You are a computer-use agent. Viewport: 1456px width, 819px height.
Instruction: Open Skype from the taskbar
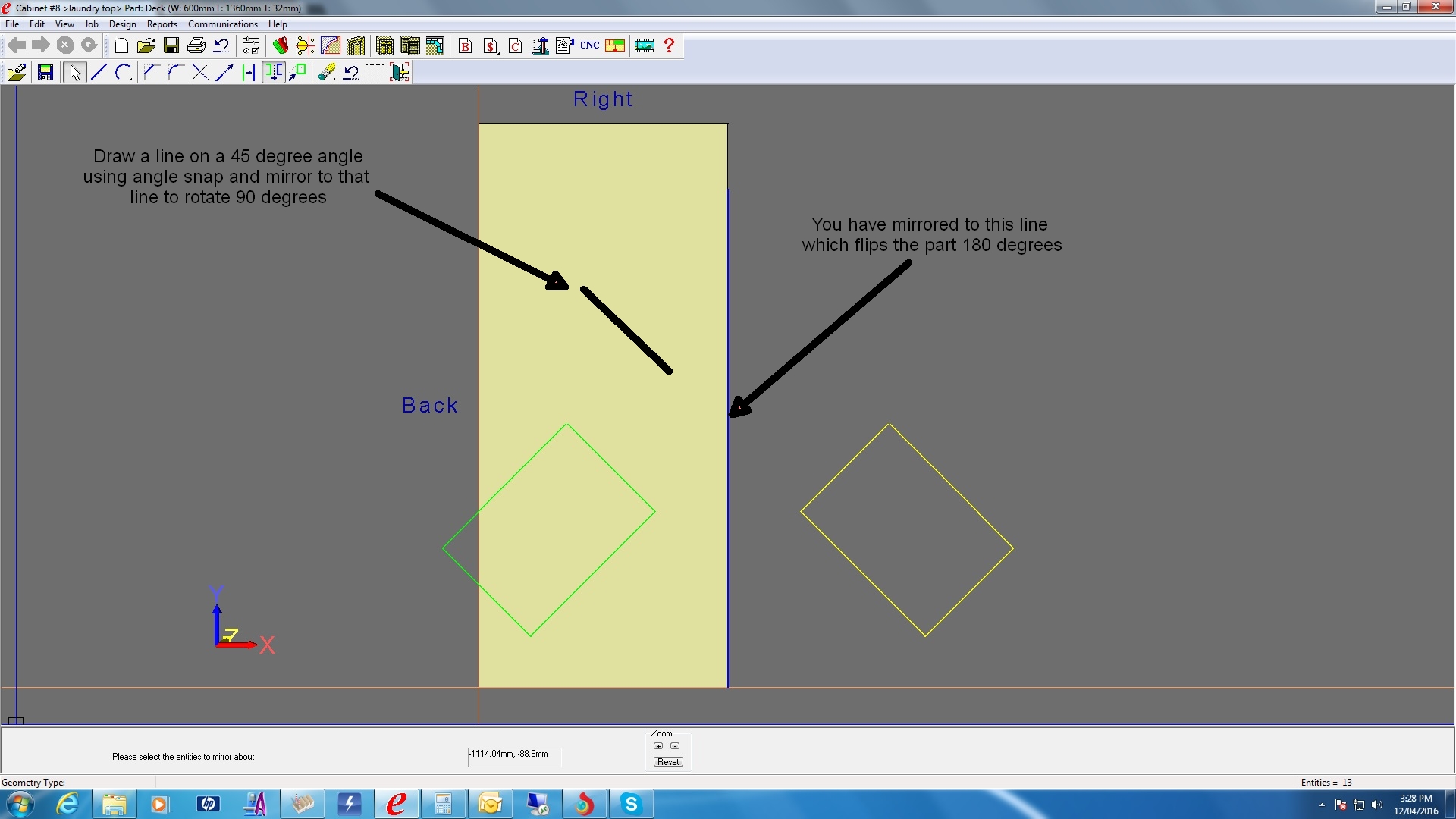pos(631,804)
